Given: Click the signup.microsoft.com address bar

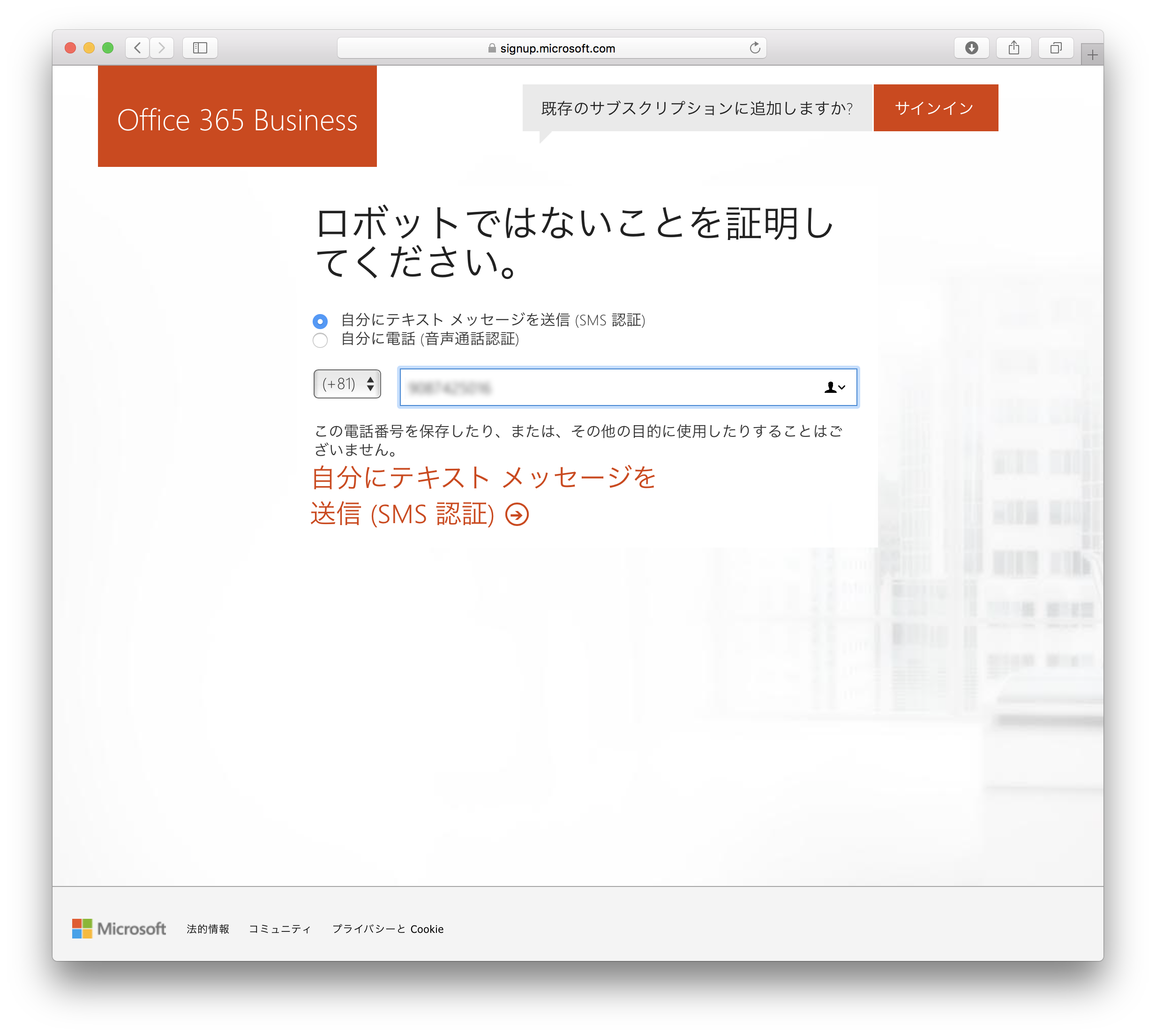Looking at the screenshot, I should click(552, 48).
